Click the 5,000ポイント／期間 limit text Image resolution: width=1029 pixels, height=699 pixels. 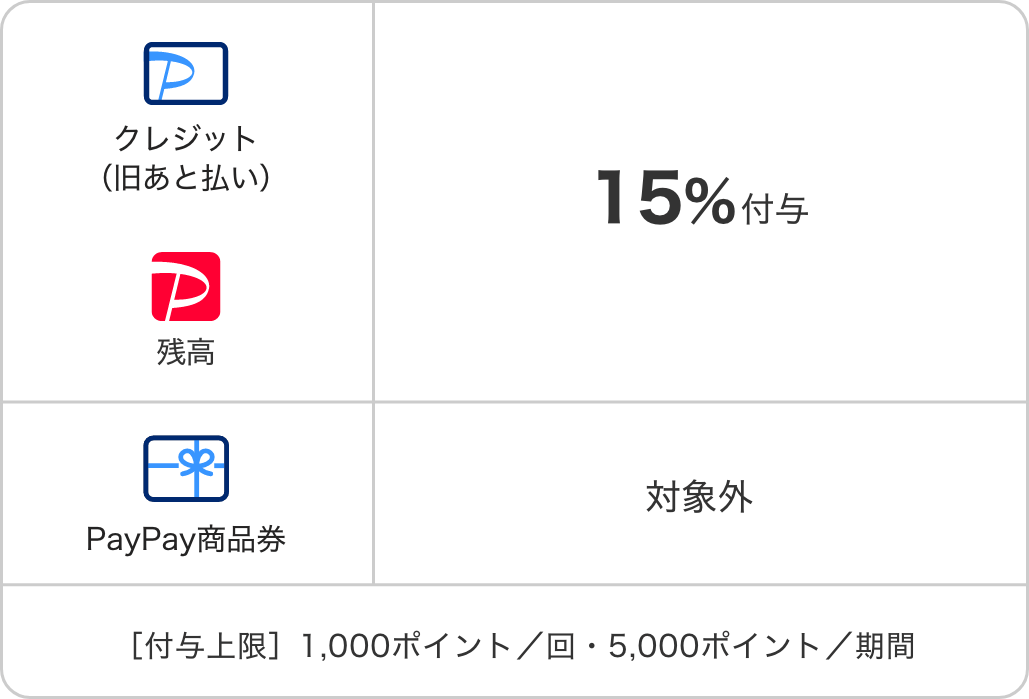[761, 646]
